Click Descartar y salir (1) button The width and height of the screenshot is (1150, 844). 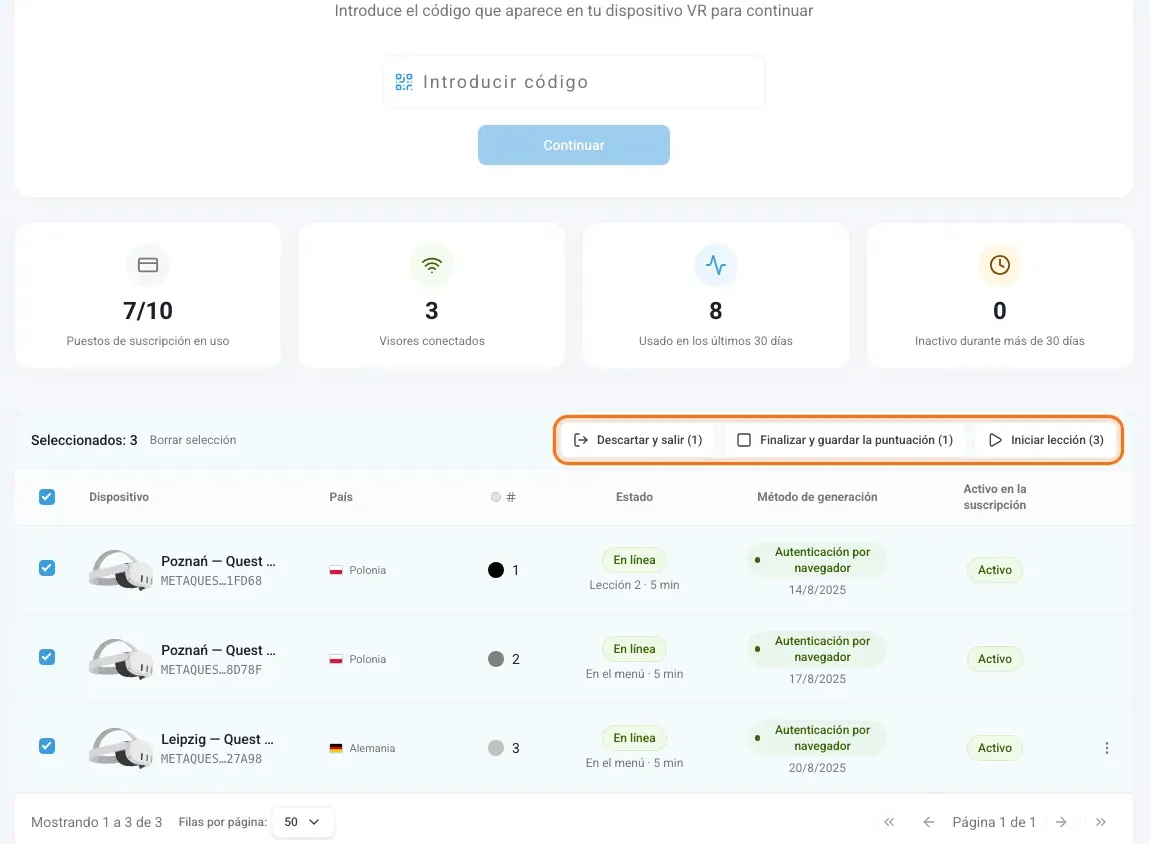click(x=638, y=440)
